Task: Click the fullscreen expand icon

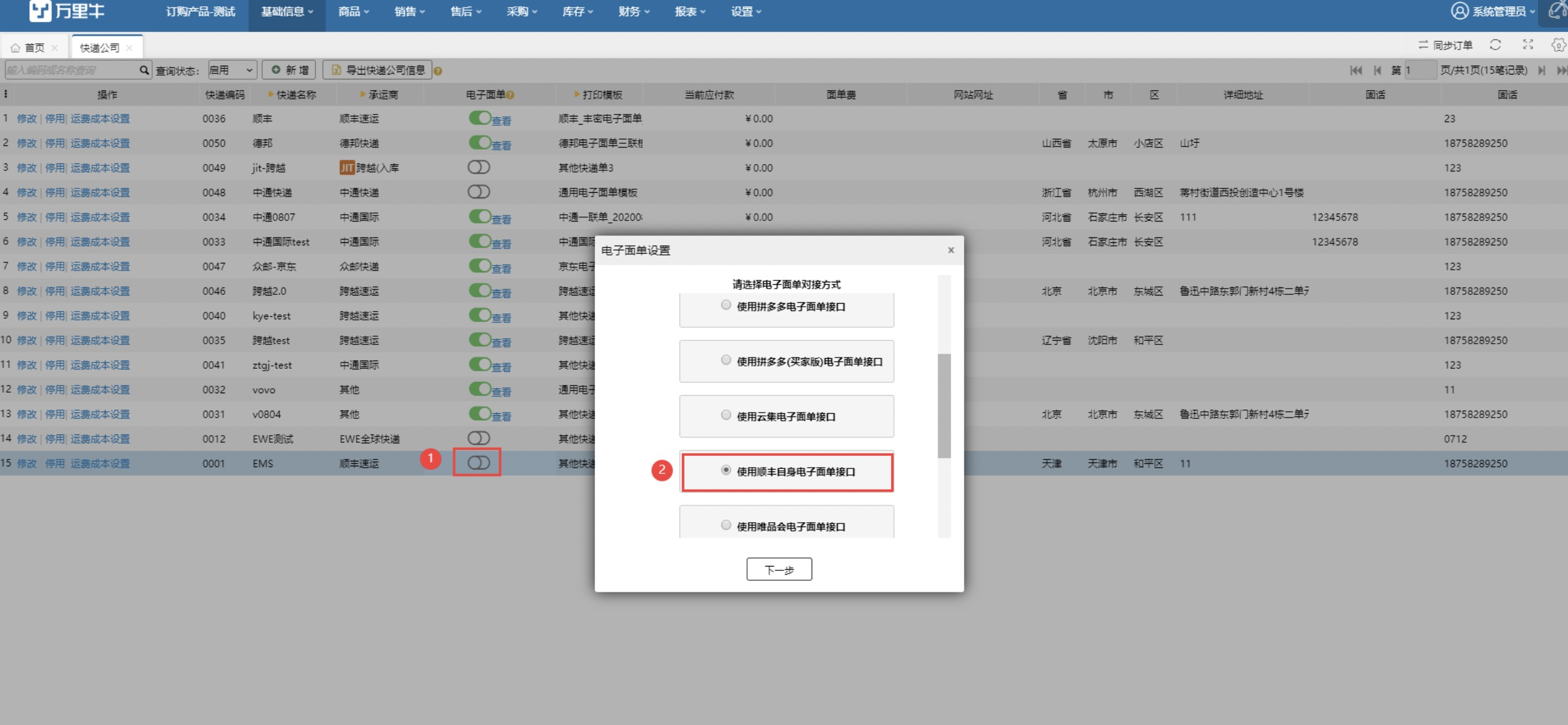Action: pos(1528,44)
